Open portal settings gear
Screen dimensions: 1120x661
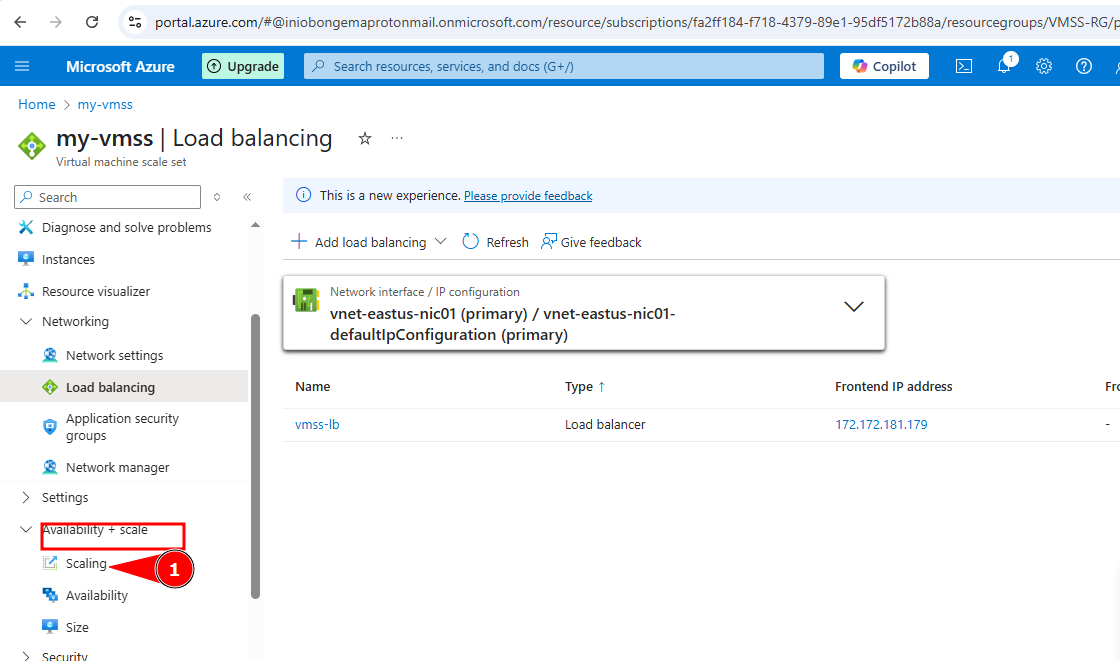(x=1044, y=66)
